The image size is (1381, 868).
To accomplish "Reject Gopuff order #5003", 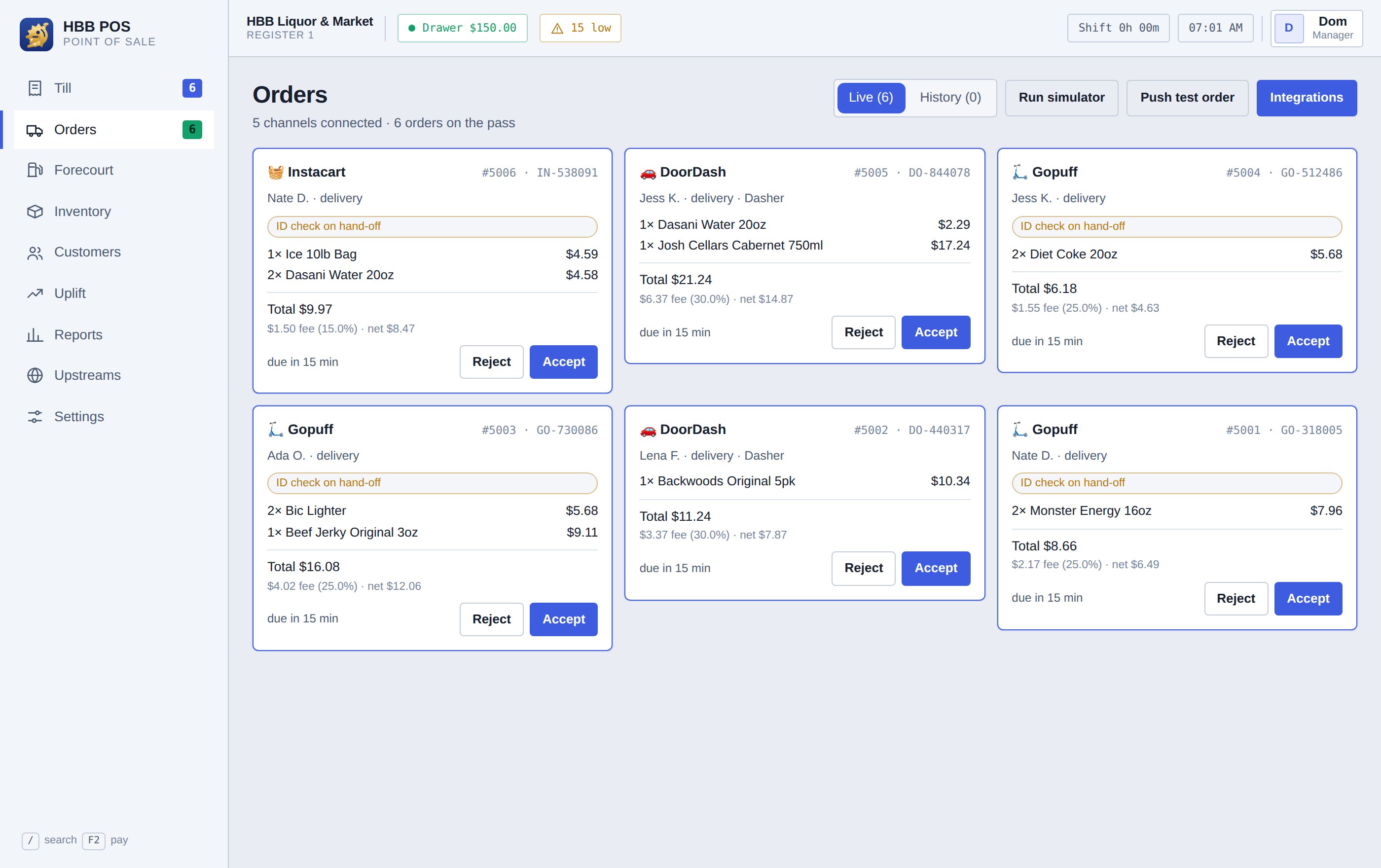I will 492,619.
